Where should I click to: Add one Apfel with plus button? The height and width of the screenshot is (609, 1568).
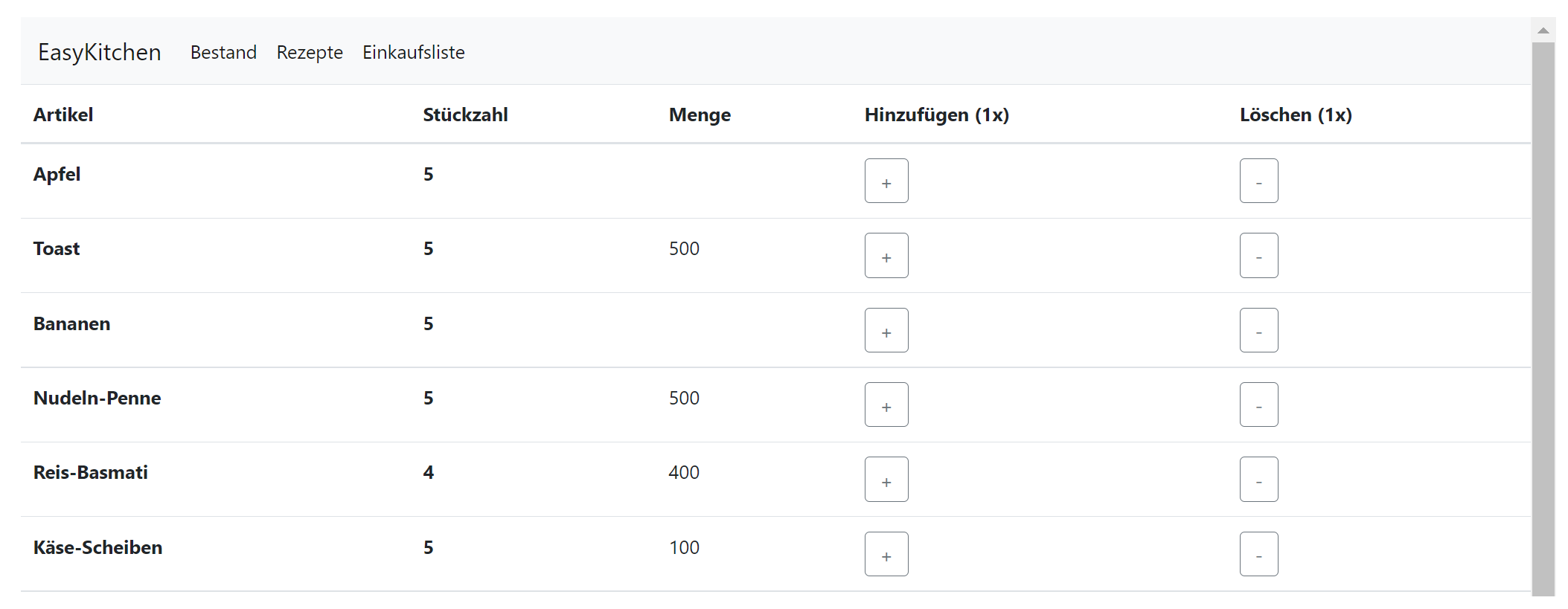click(x=886, y=181)
